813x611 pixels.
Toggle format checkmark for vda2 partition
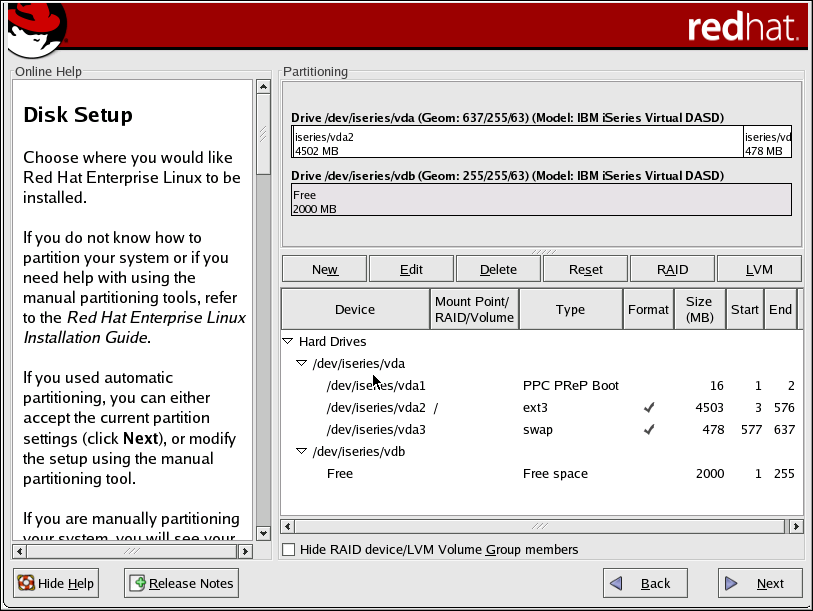pos(648,408)
